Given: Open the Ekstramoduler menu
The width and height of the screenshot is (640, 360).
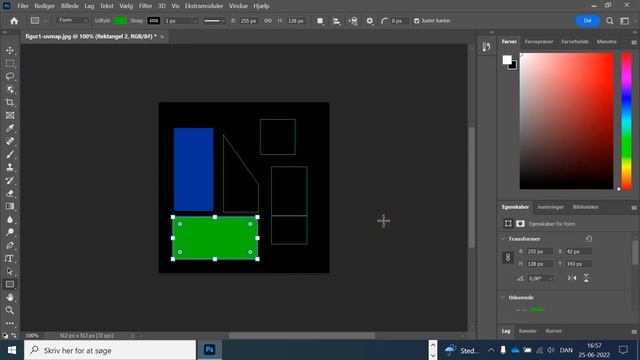Looking at the screenshot, I should coord(204,6).
